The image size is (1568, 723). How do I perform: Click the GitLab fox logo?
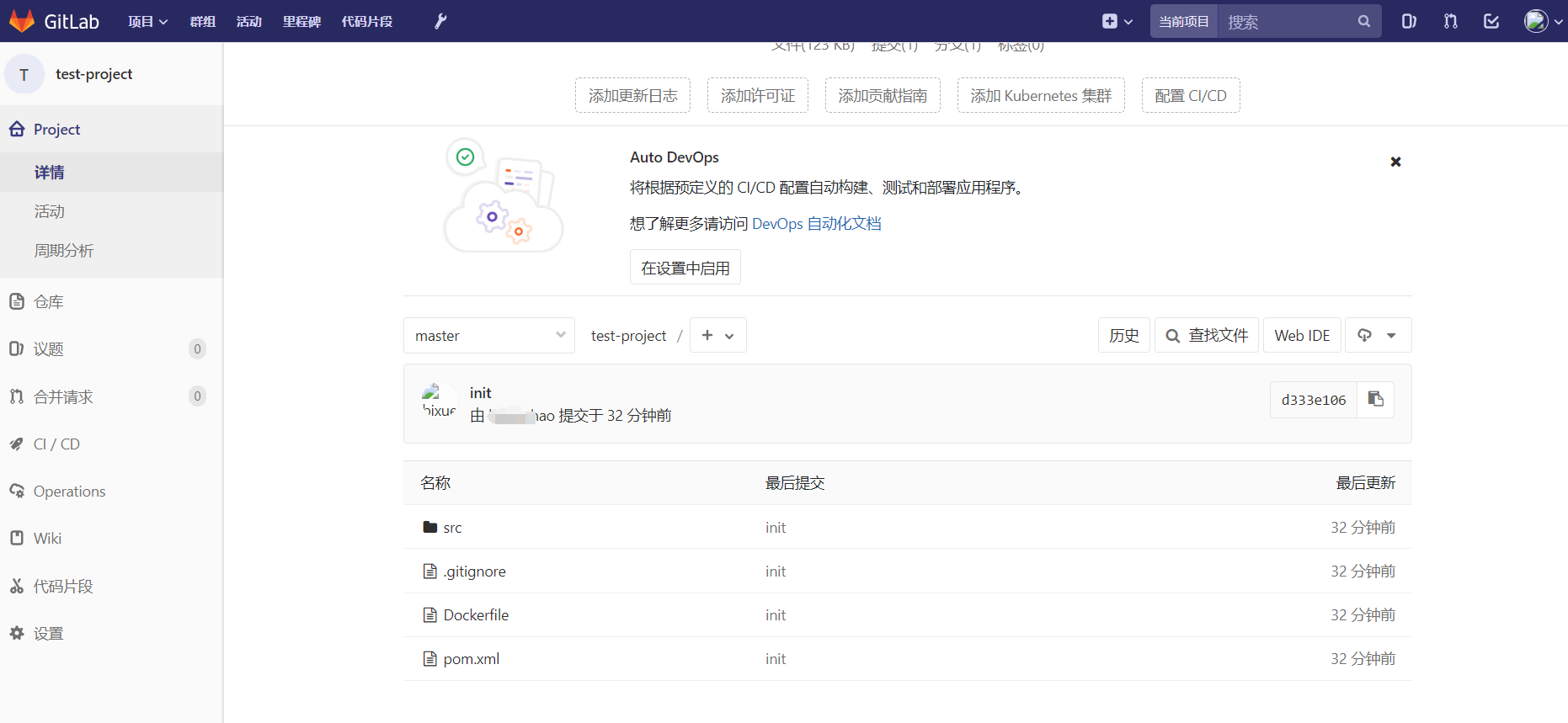coord(21,21)
